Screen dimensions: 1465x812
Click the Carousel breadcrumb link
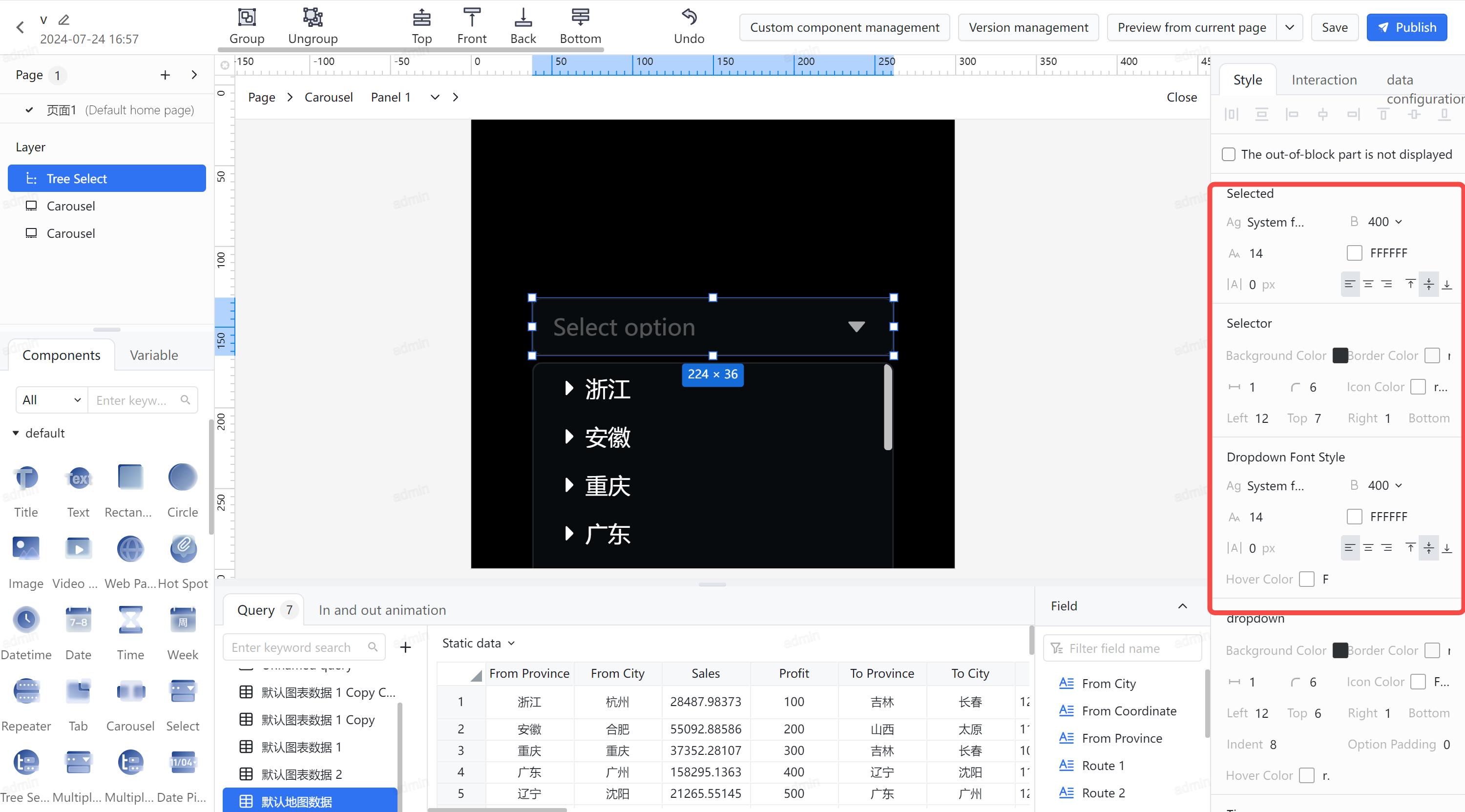[328, 97]
